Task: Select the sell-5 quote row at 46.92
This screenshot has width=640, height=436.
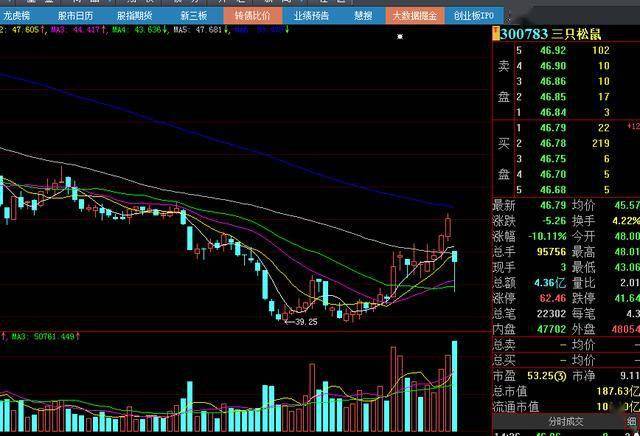Action: click(x=565, y=51)
